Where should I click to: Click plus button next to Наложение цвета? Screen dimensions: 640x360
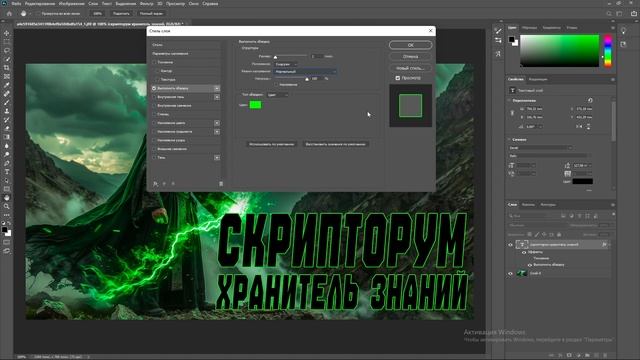point(217,123)
